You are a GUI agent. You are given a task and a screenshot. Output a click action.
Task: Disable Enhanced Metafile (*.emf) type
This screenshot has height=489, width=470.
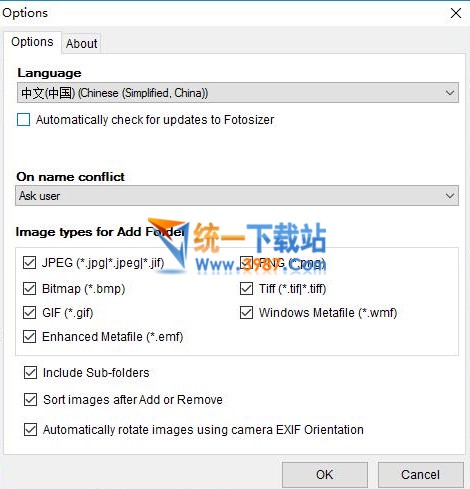29,337
